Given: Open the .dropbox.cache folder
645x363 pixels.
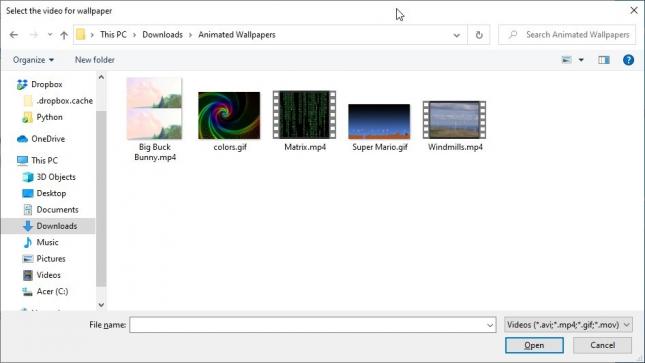Looking at the screenshot, I should click(65, 101).
